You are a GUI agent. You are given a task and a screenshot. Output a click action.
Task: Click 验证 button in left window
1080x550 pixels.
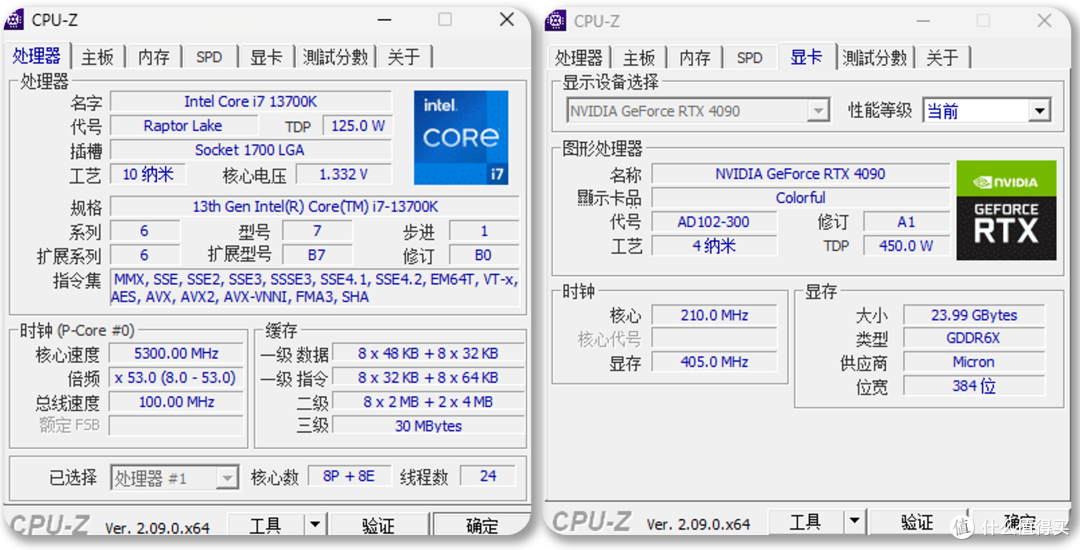point(378,526)
